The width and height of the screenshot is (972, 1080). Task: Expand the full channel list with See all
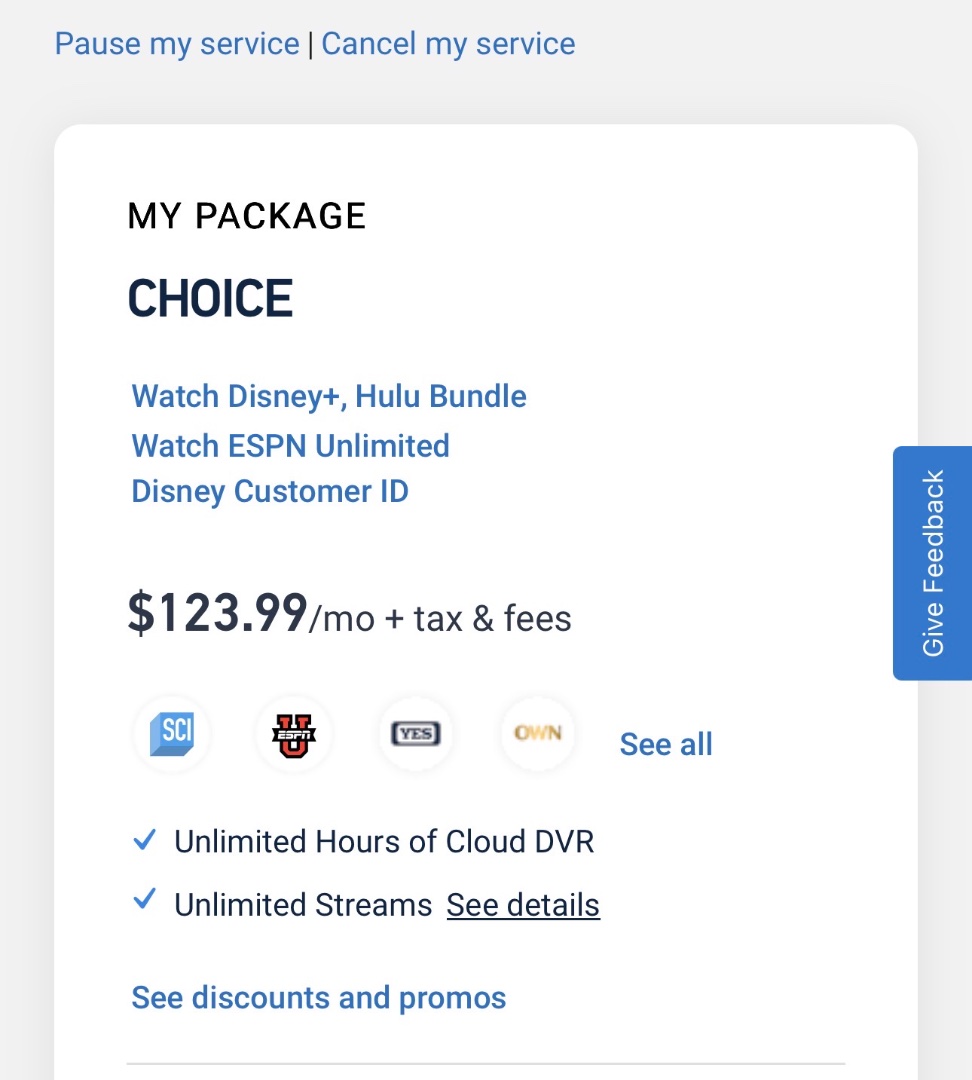point(666,744)
